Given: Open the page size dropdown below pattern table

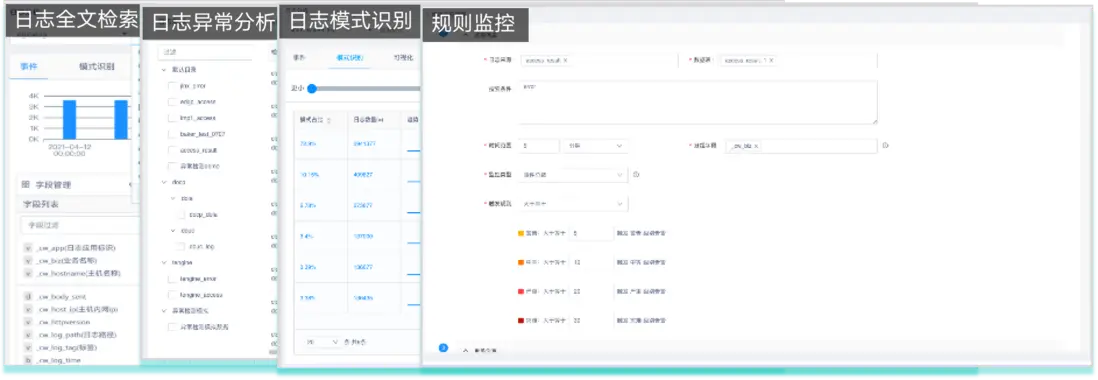Looking at the screenshot, I should point(324,342).
